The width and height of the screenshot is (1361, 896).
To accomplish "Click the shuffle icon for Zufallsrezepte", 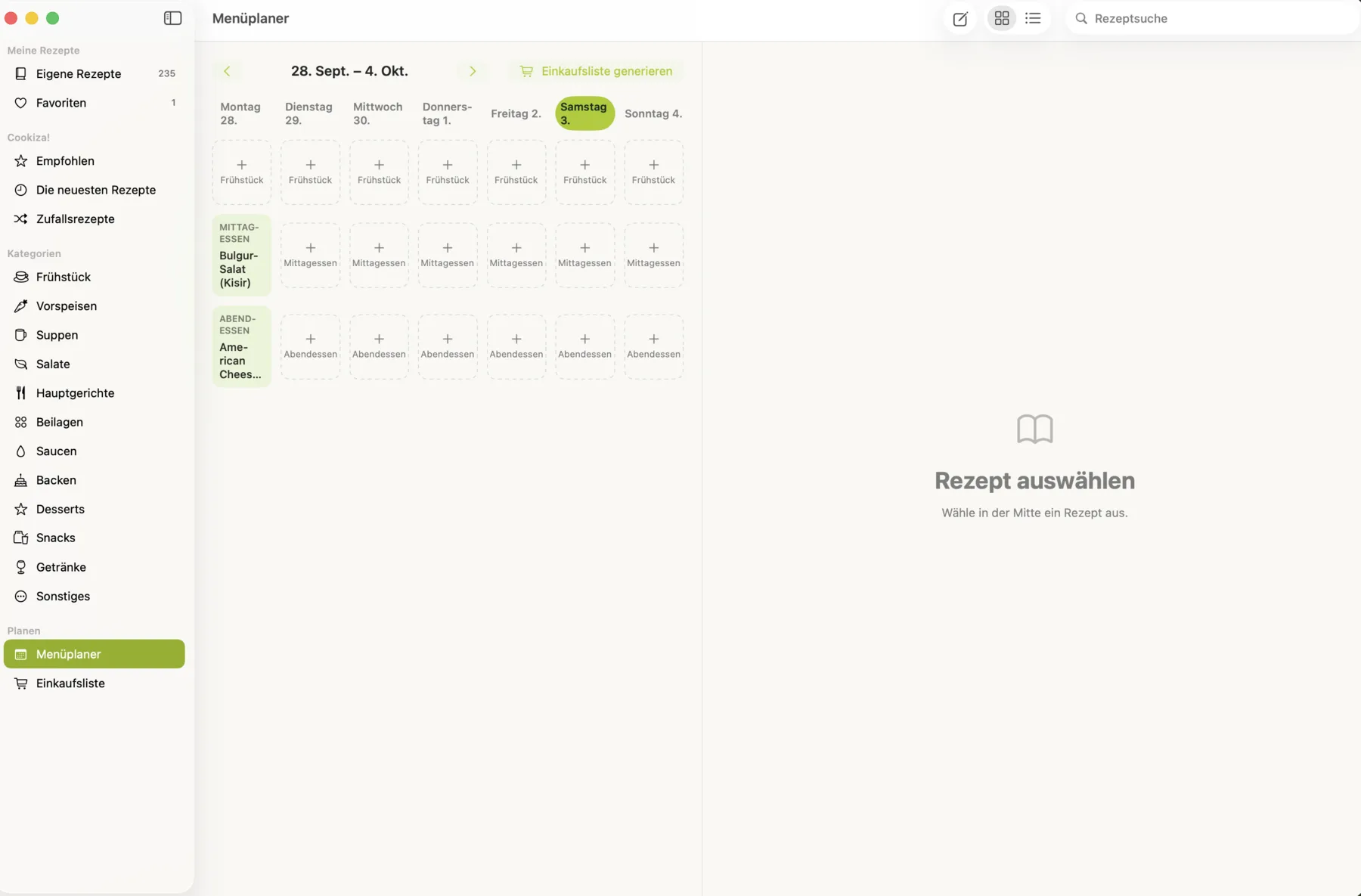I will pyautogui.click(x=21, y=219).
